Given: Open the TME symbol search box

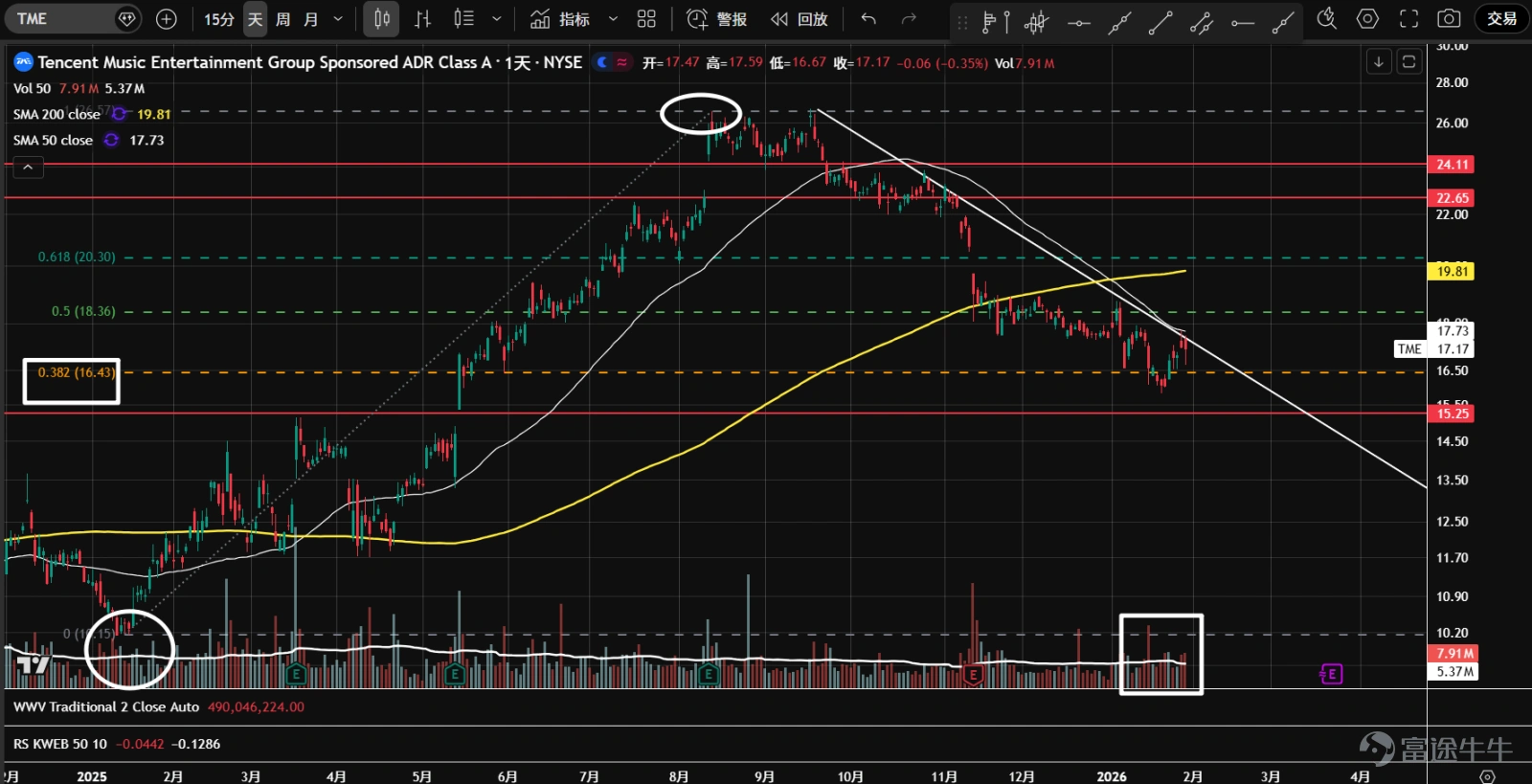Looking at the screenshot, I should pos(72,18).
